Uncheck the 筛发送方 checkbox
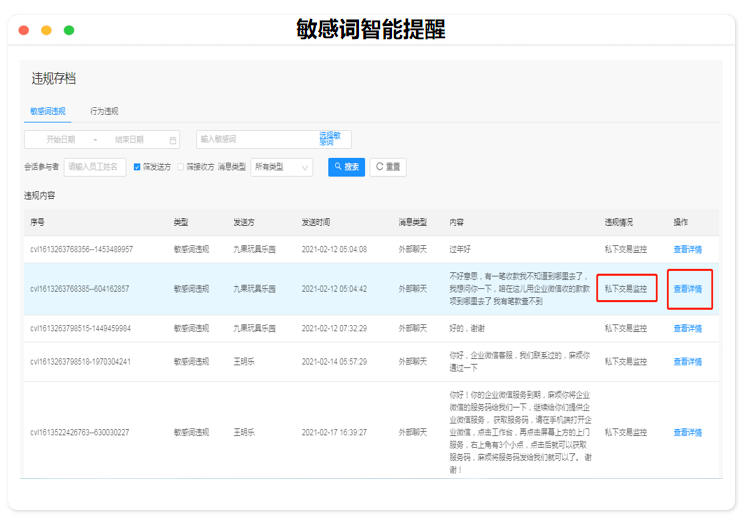740x522 pixels. tap(137, 167)
